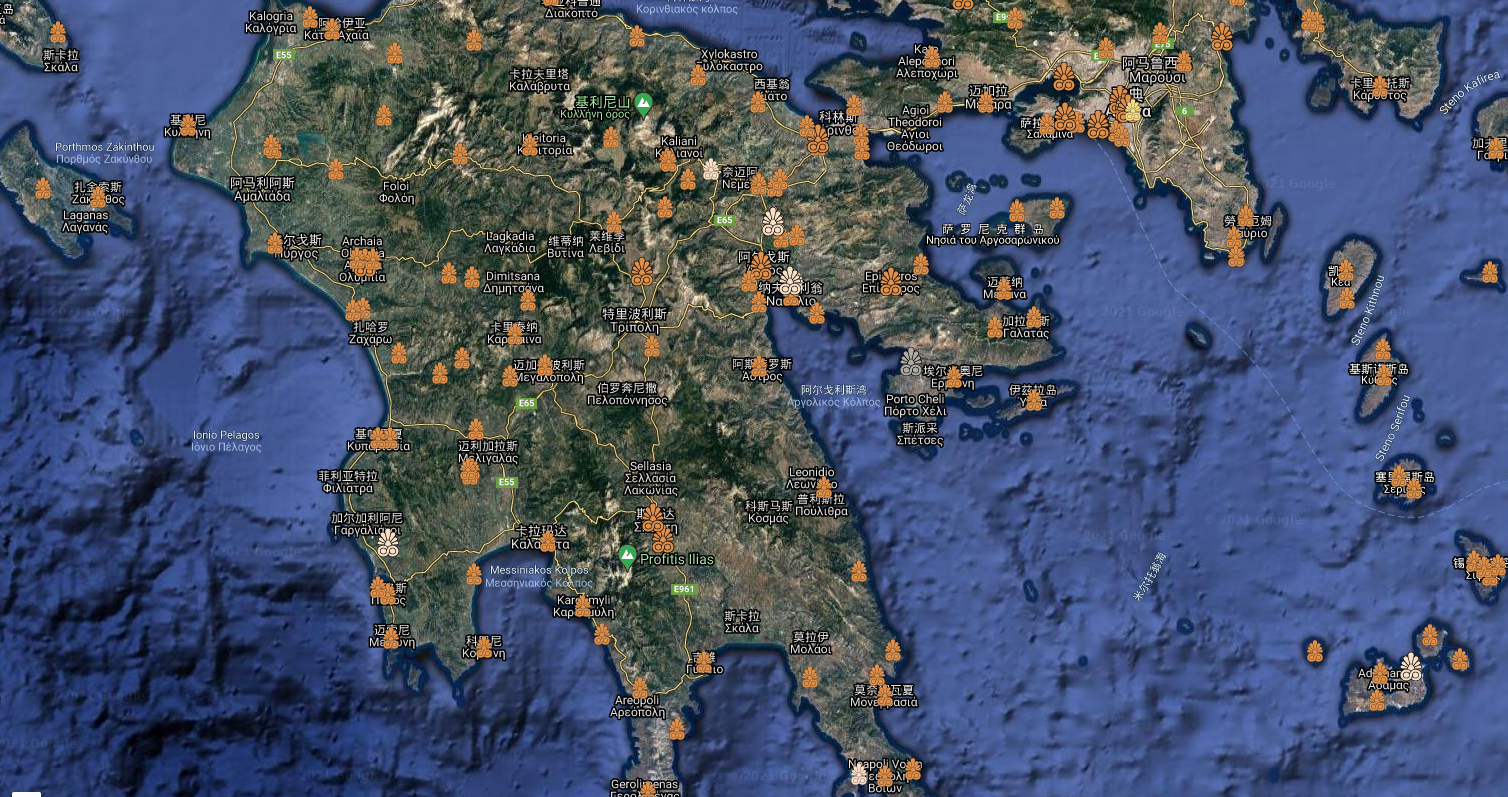The width and height of the screenshot is (1508, 797).
Task: Select the large orange marker at Epidavros
Action: 890,282
